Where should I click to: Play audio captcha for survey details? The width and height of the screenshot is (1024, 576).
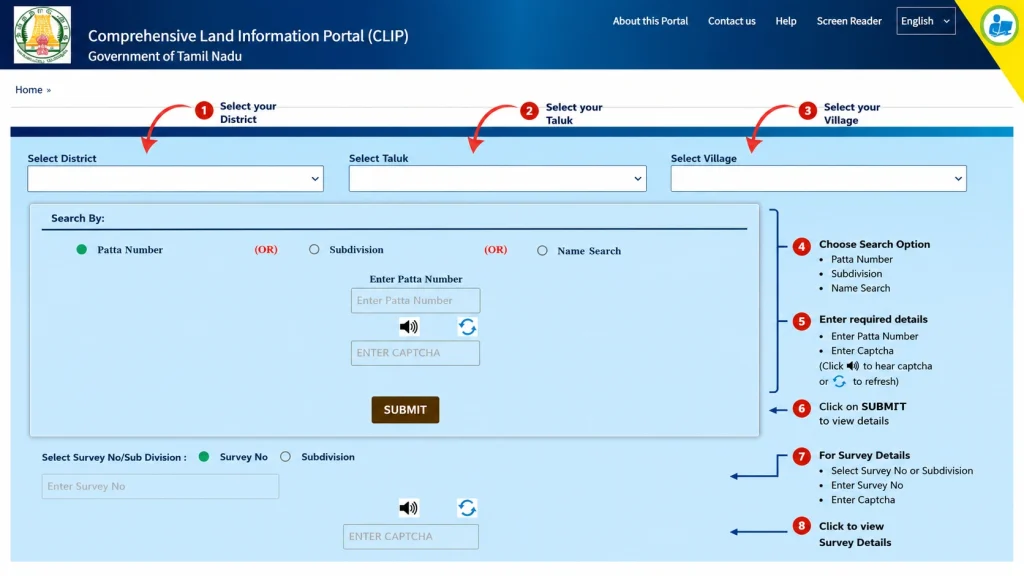[409, 507]
